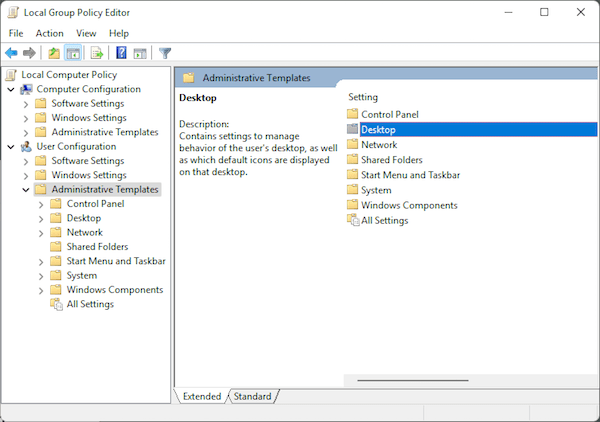
Task: Click the Setting column header
Action: (x=363, y=97)
